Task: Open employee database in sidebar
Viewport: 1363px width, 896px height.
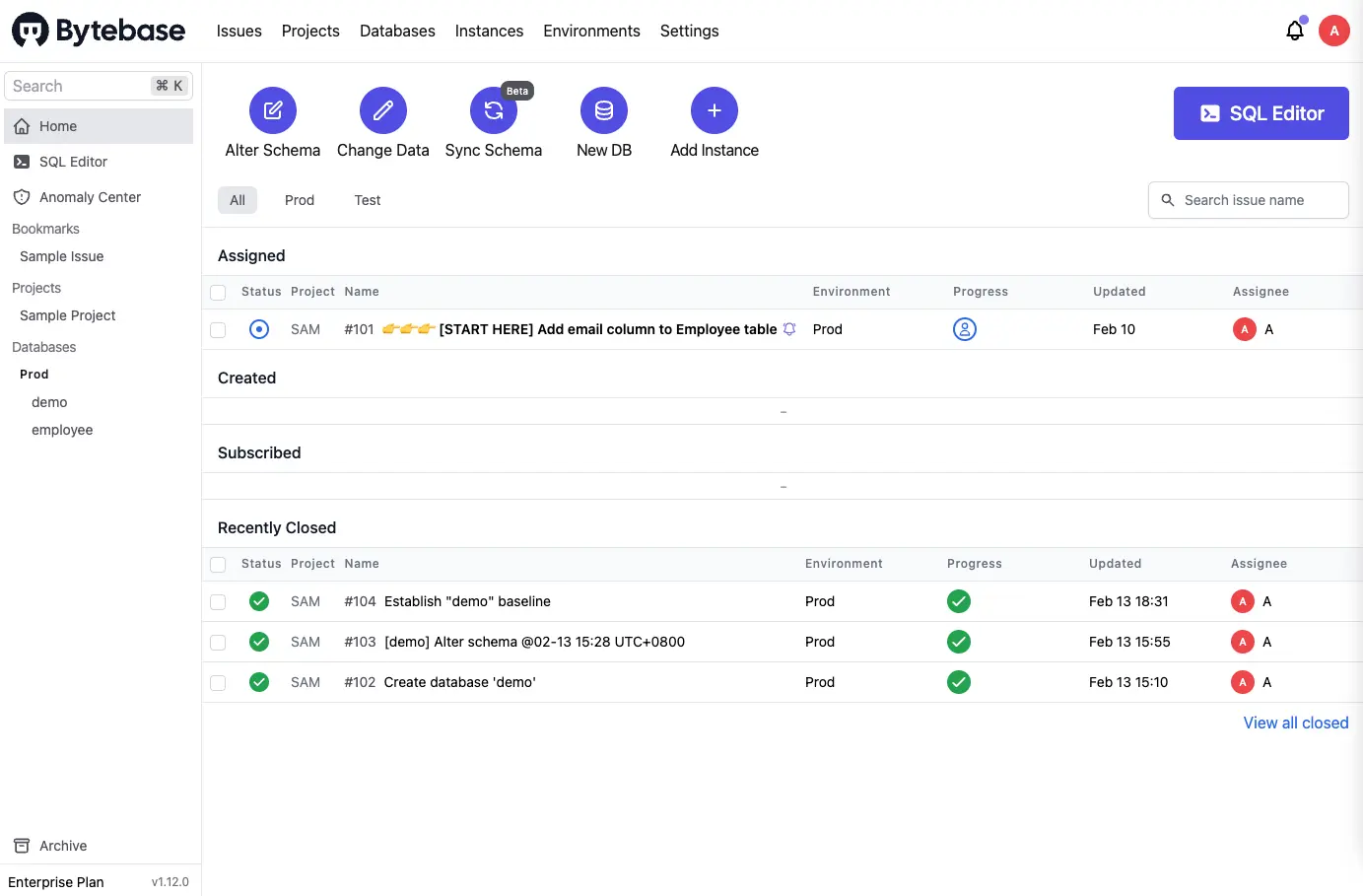Action: pos(62,430)
